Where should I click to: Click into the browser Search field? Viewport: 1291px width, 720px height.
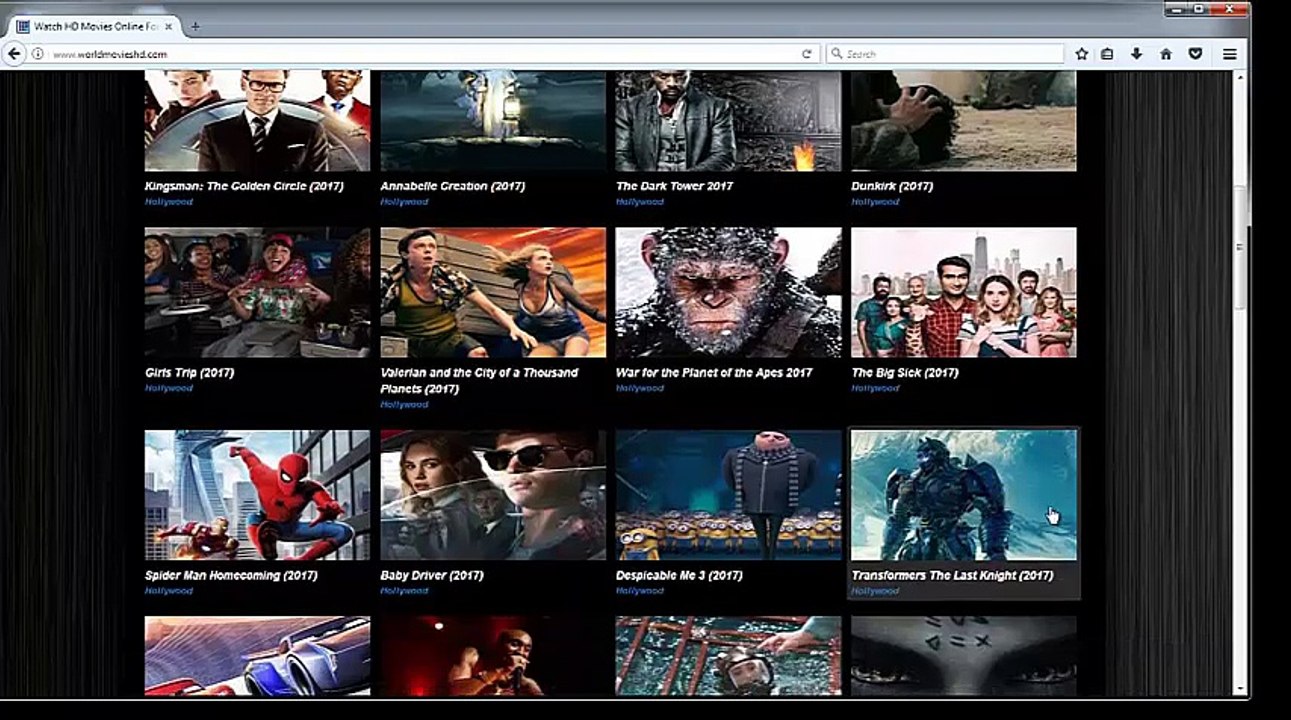945,54
